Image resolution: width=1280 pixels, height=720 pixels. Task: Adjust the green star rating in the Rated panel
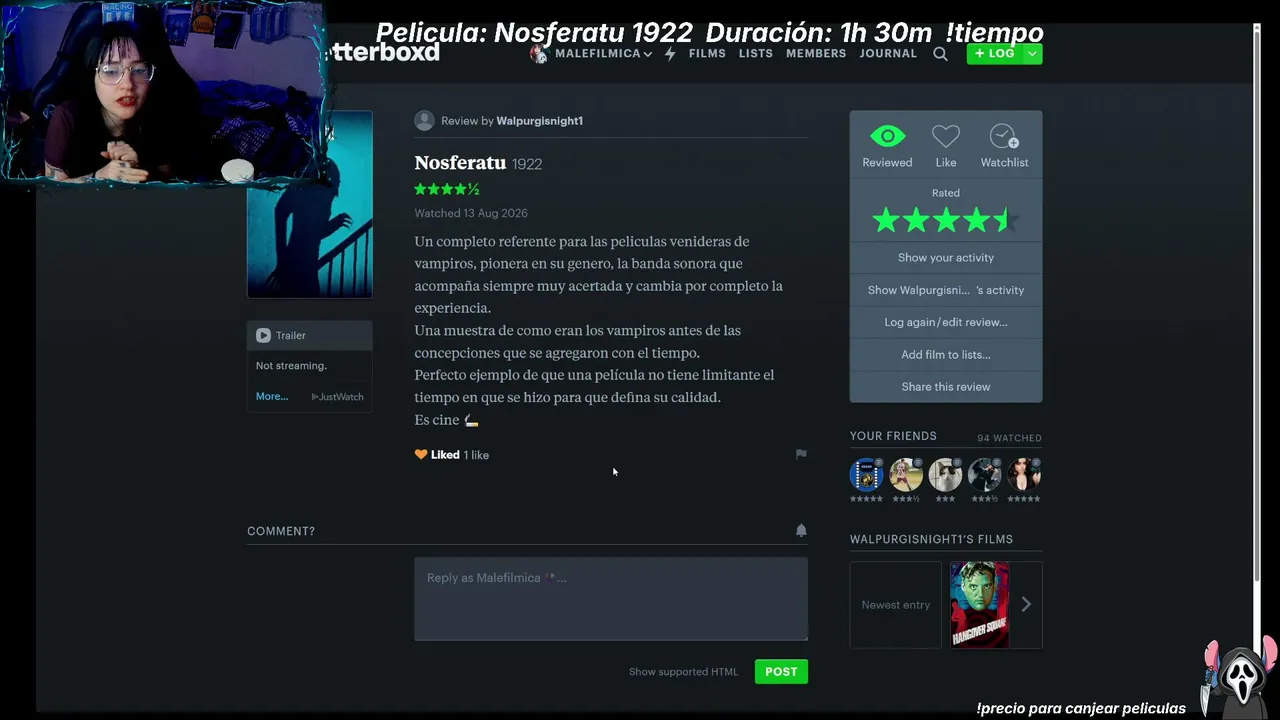point(946,220)
